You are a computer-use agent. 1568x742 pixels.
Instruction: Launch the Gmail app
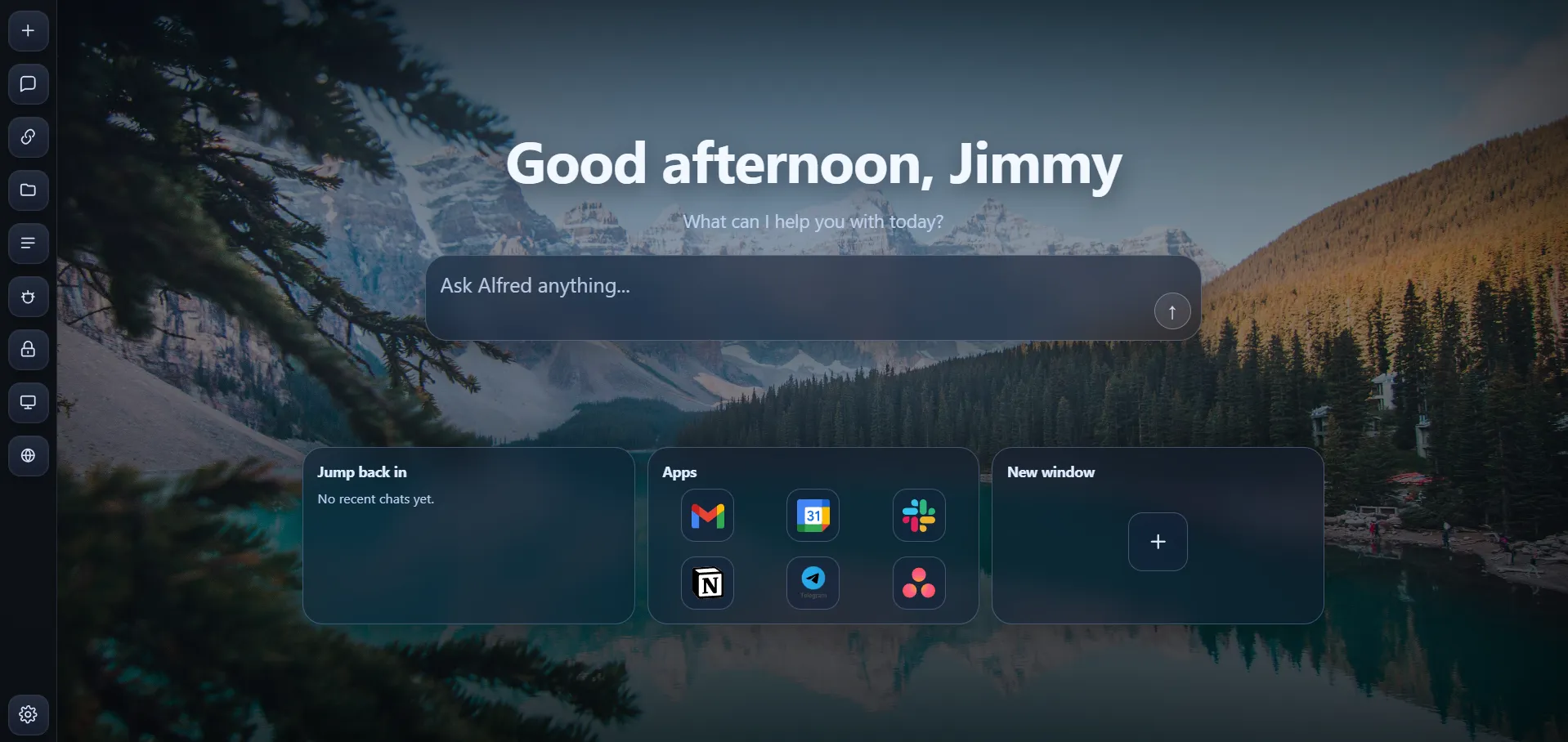tap(707, 516)
